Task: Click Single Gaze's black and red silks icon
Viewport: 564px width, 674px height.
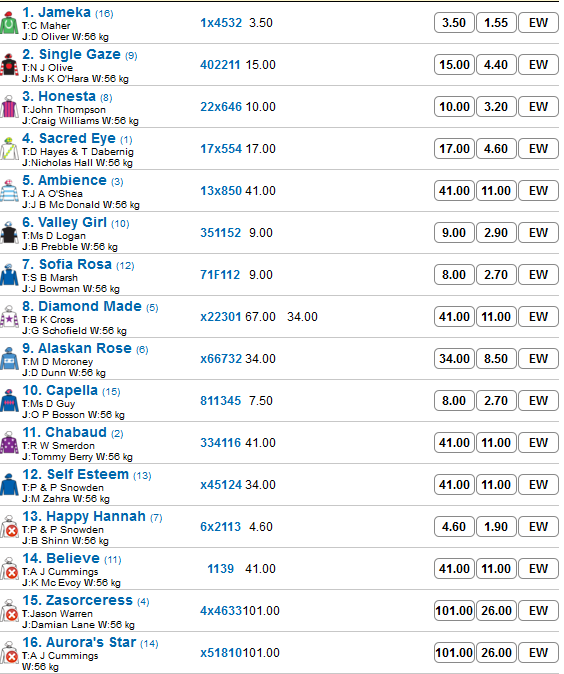Action: point(9,65)
